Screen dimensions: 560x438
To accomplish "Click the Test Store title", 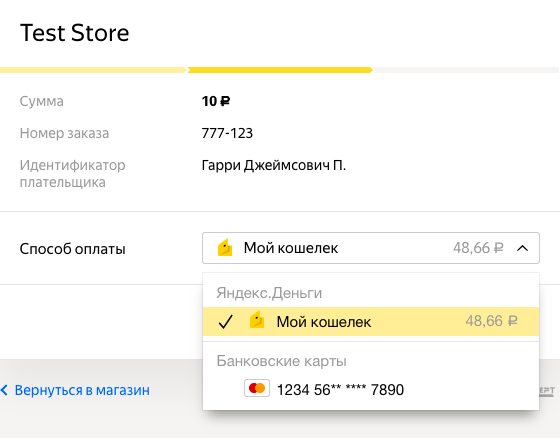I will 74,33.
